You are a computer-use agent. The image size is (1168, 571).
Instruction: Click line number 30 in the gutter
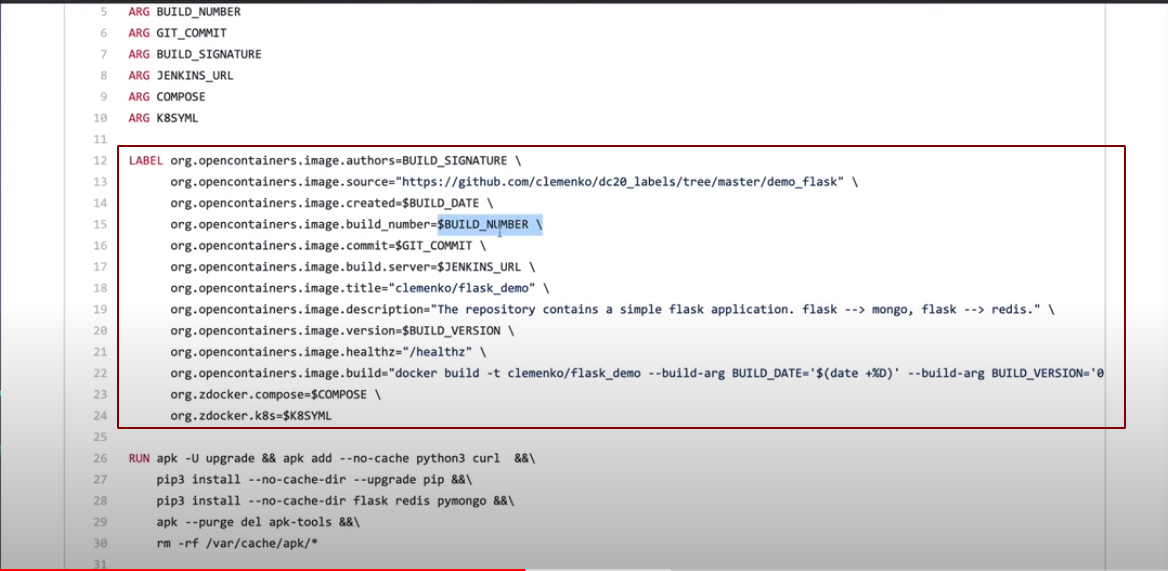tap(101, 543)
